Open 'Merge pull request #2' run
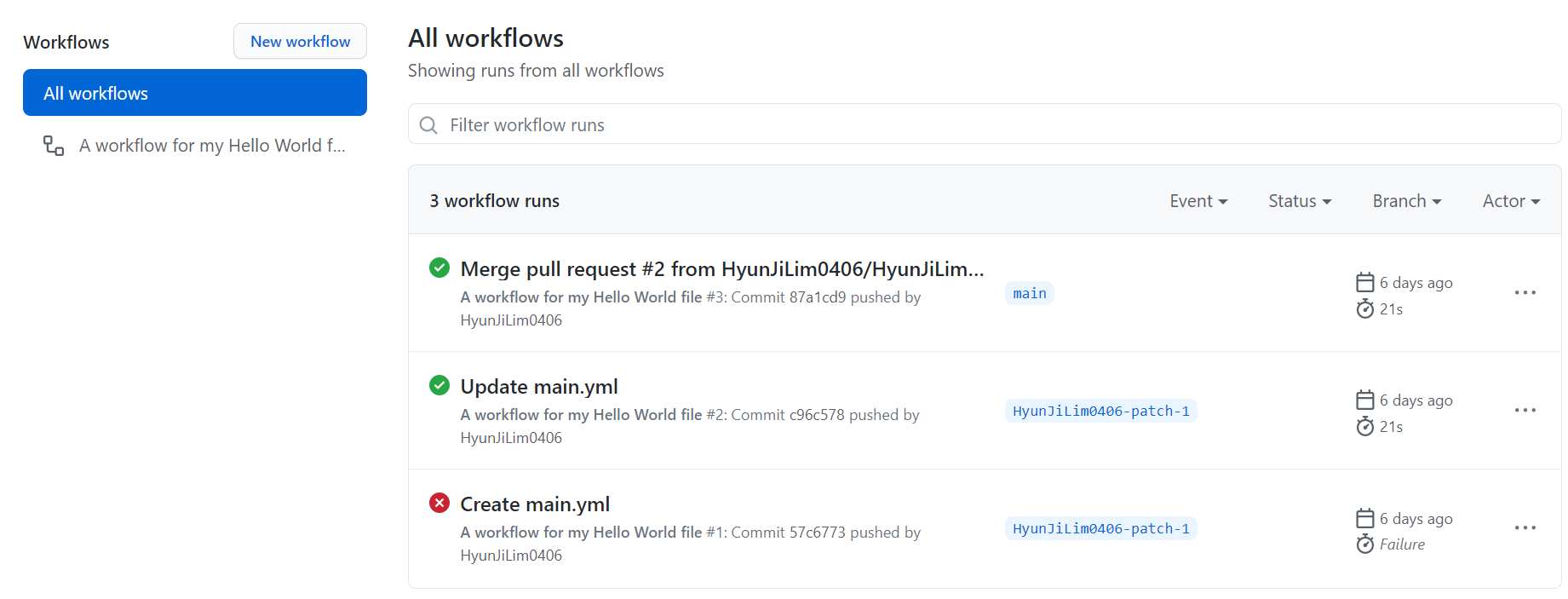This screenshot has width=1568, height=599. coord(722,269)
